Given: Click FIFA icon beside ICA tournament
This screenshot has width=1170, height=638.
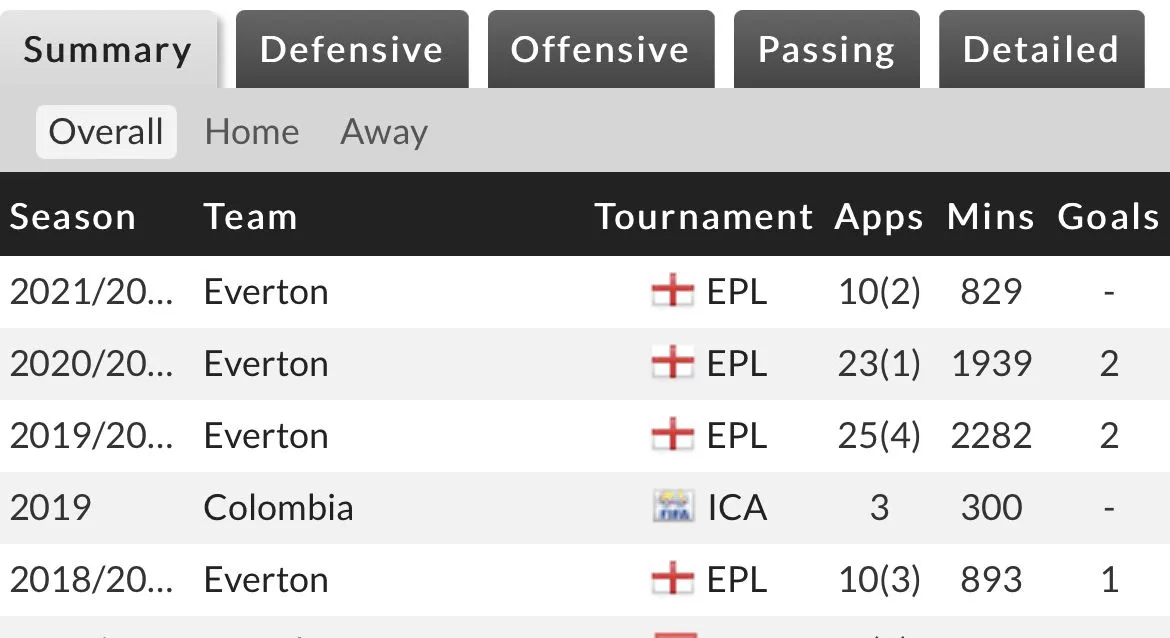Looking at the screenshot, I should pyautogui.click(x=671, y=508).
